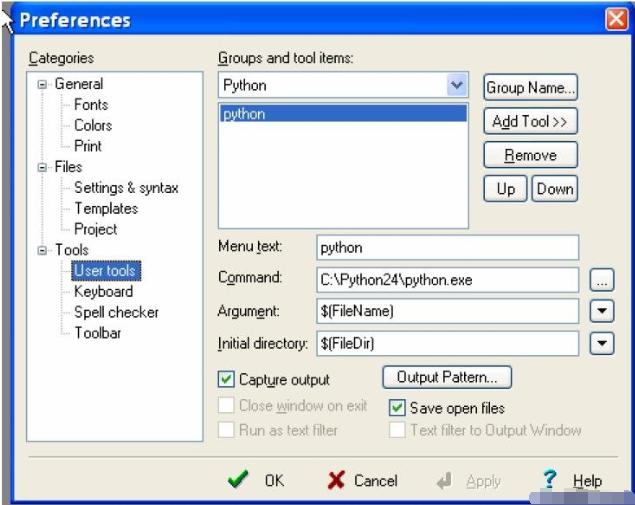Image resolution: width=635 pixels, height=505 pixels.
Task: Open the Python group dropdown
Action: click(x=457, y=85)
